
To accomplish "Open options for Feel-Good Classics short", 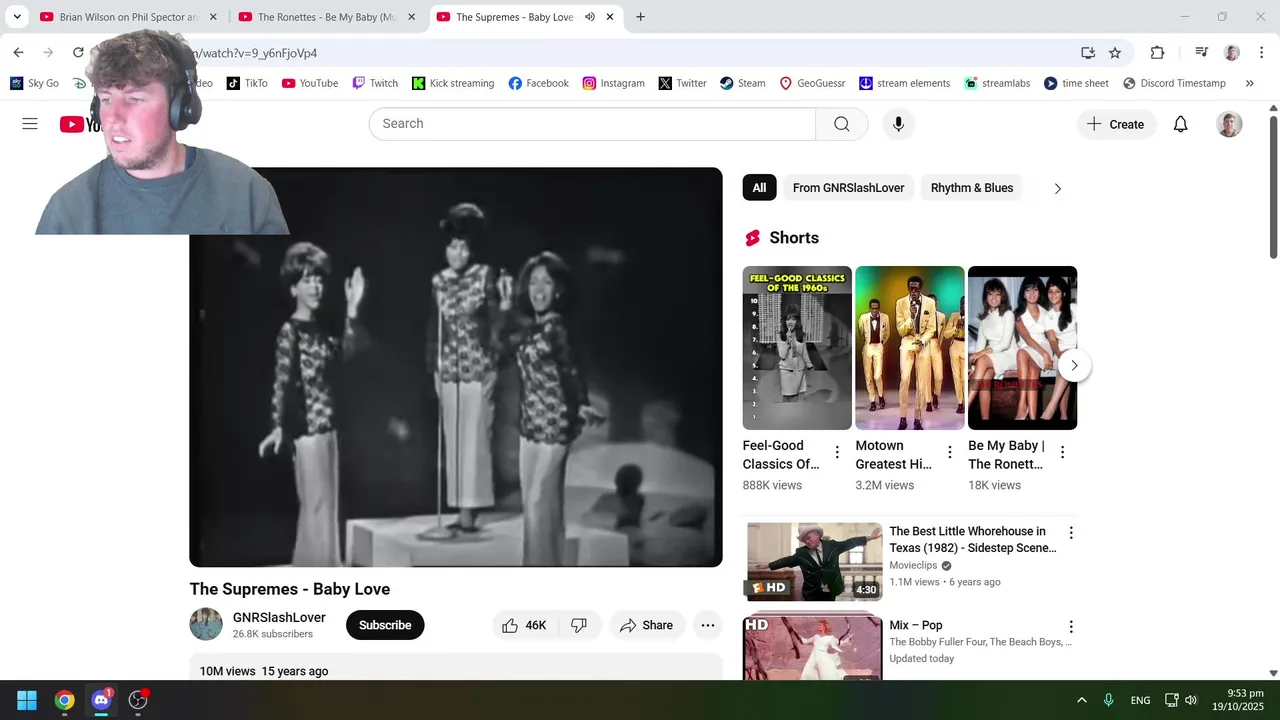I will 837,452.
